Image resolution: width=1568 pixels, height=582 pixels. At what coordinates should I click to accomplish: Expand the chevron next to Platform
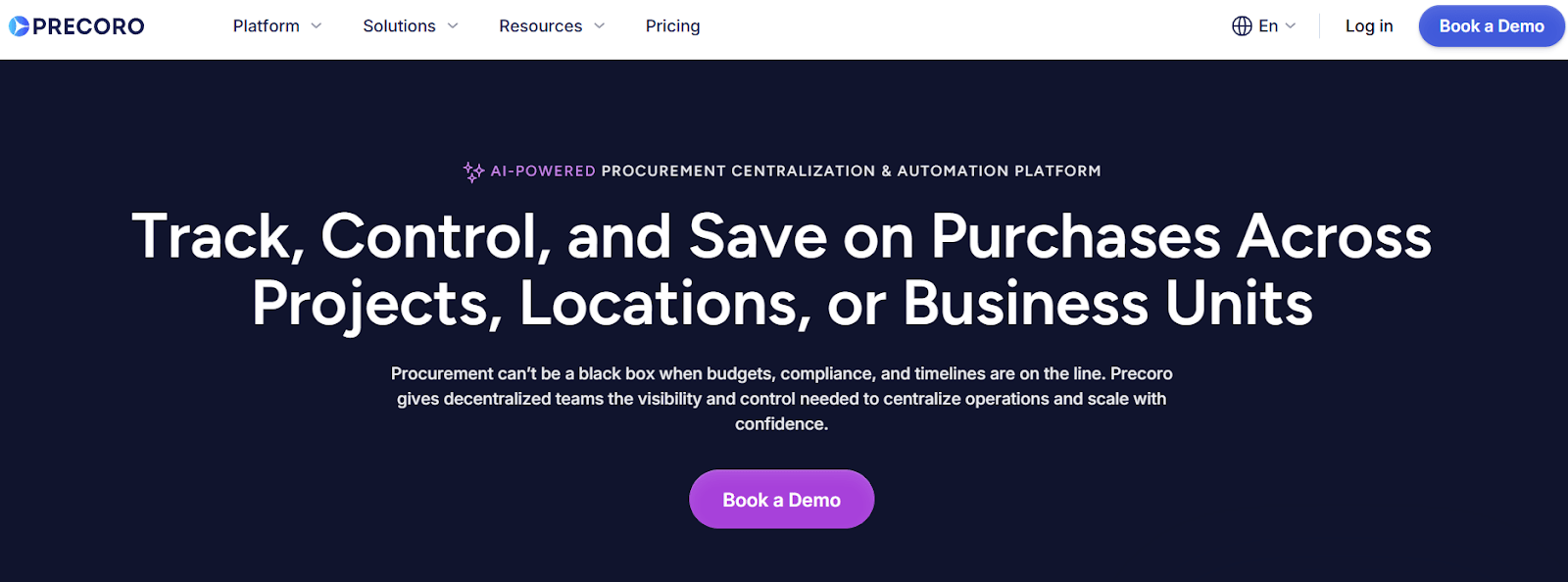(317, 26)
